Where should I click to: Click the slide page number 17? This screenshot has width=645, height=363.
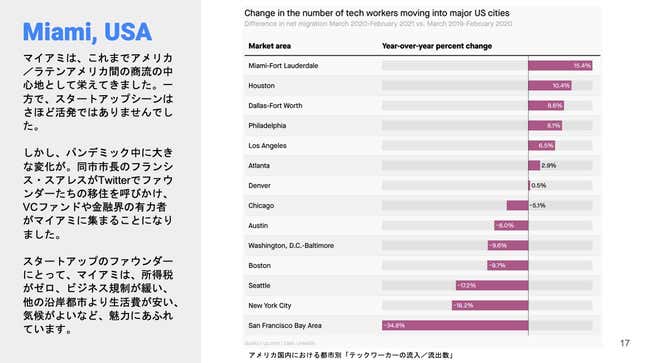[x=625, y=343]
